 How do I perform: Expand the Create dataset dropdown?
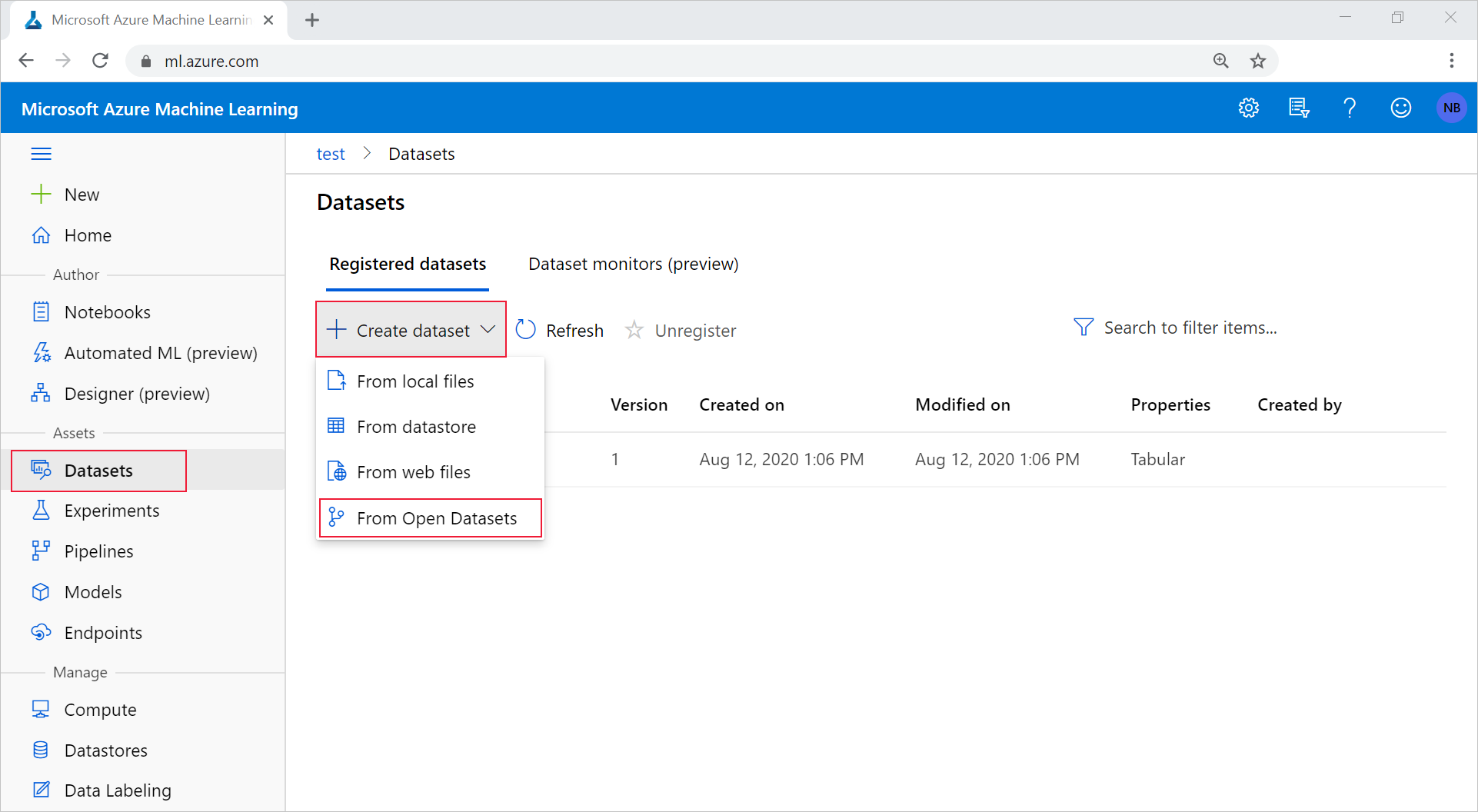(x=411, y=330)
